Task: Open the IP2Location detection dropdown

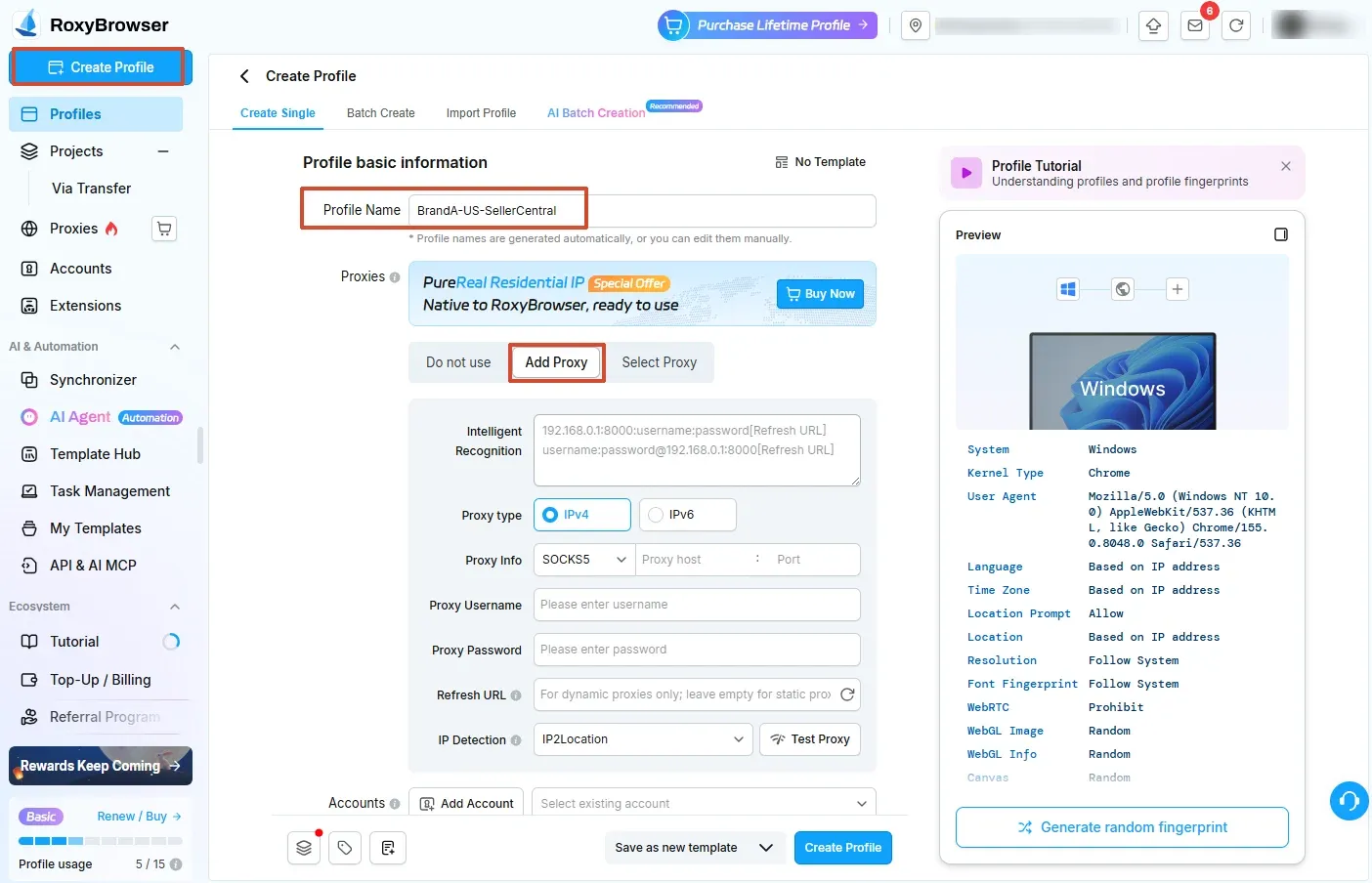Action: pyautogui.click(x=643, y=739)
